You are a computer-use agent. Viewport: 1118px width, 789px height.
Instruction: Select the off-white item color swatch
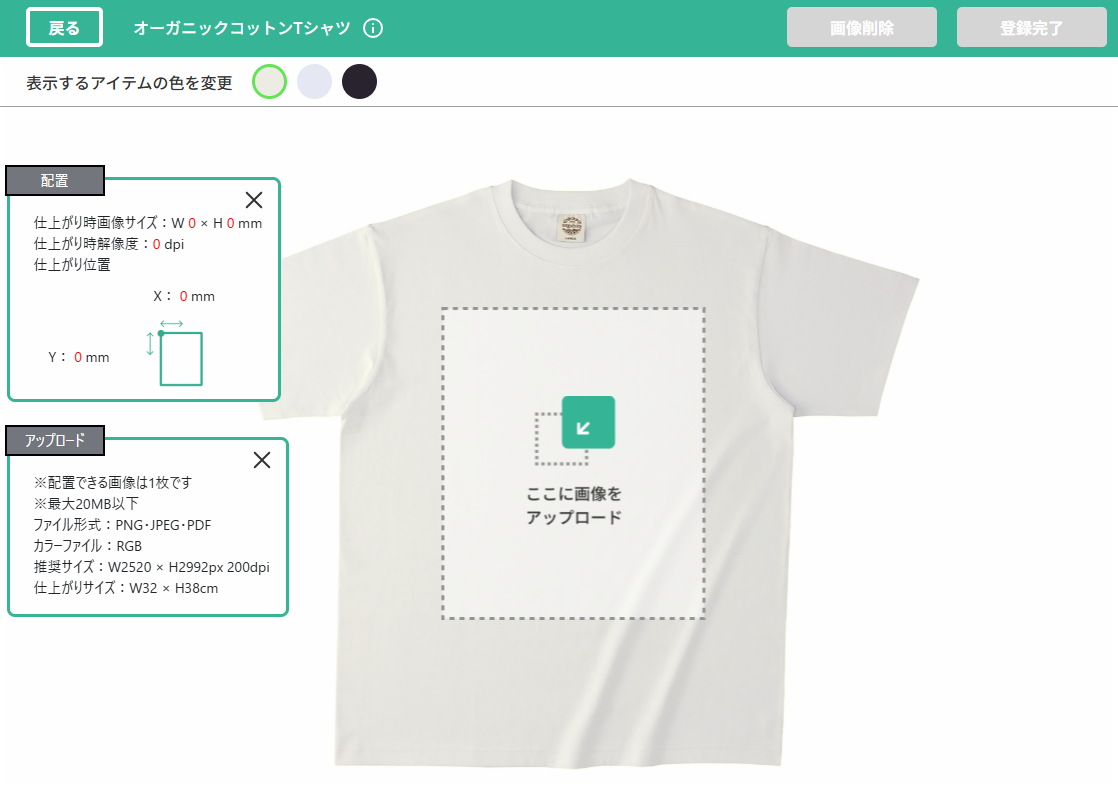pyautogui.click(x=270, y=82)
